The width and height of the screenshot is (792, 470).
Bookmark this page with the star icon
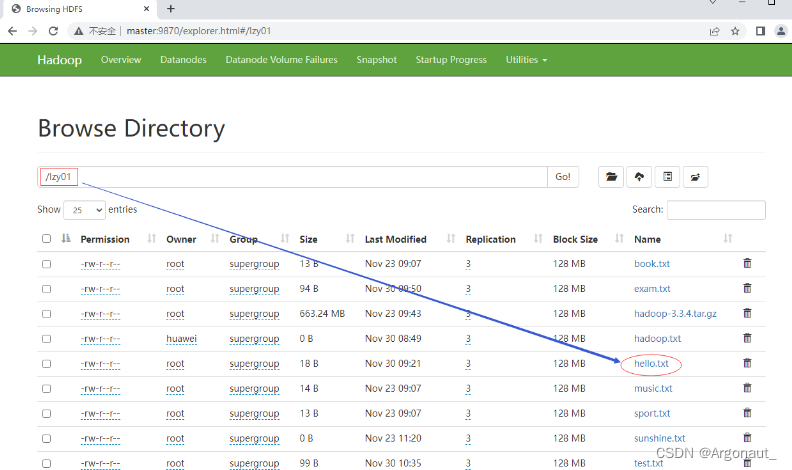[x=735, y=31]
